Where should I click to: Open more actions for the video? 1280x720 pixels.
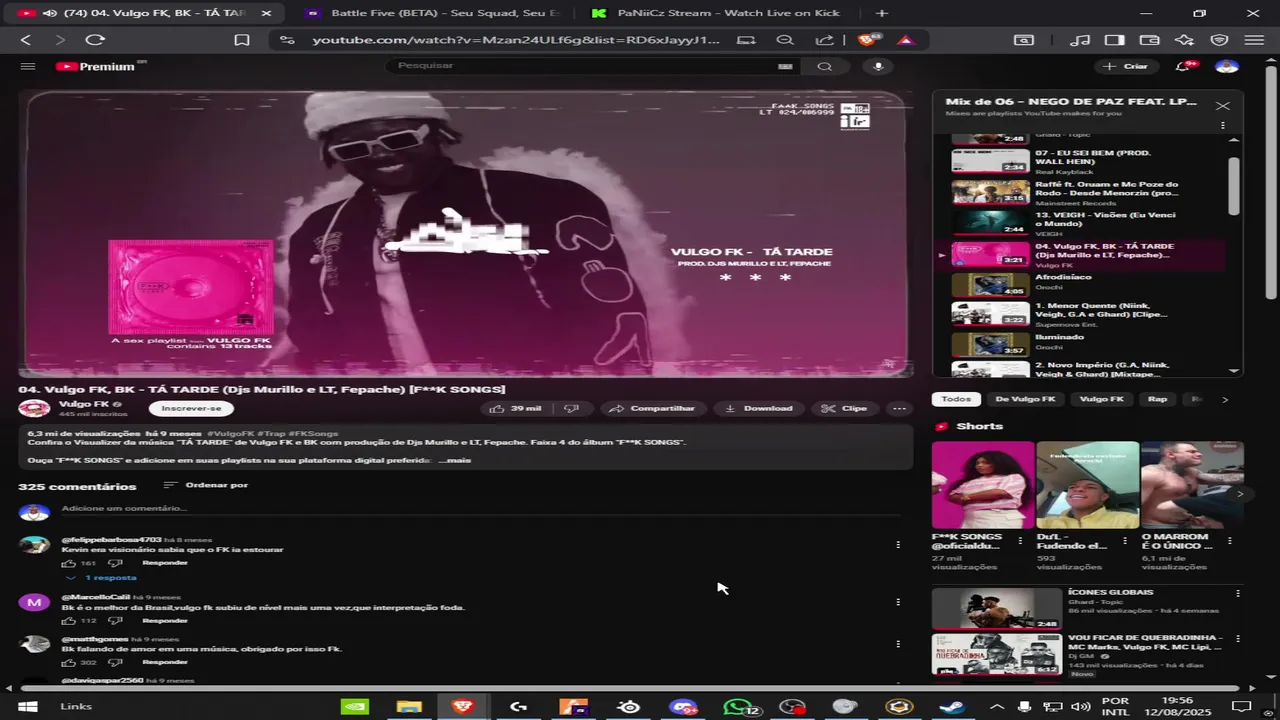pyautogui.click(x=899, y=408)
